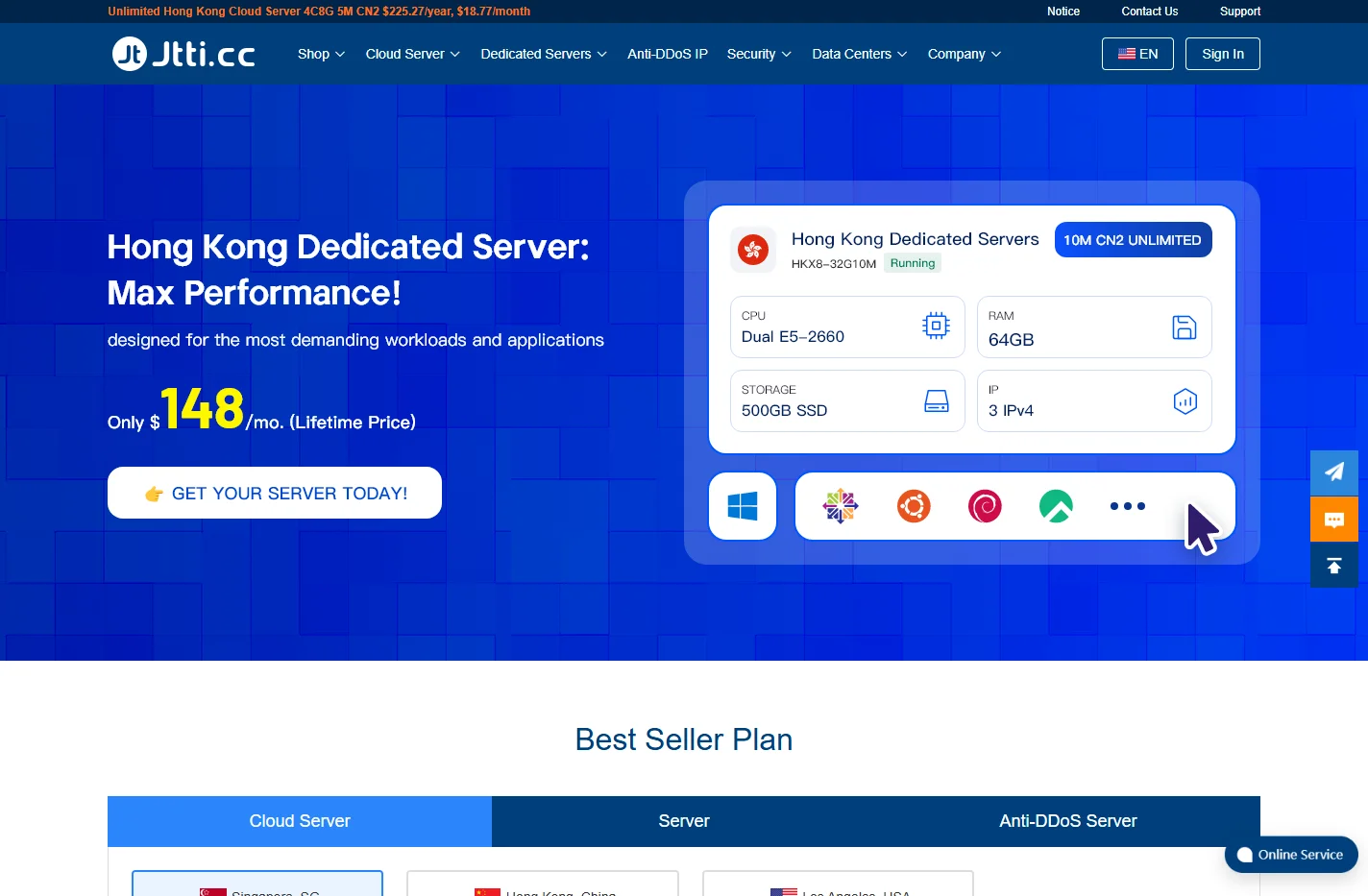The height and width of the screenshot is (896, 1368).
Task: Click the back-to-top arrow side icon
Action: [1334, 566]
